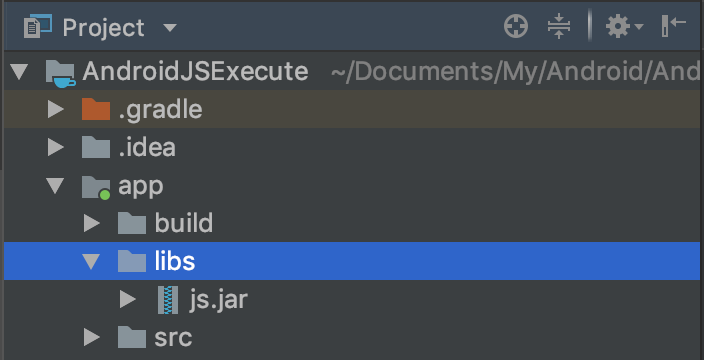Expand the .gradle folder

pyautogui.click(x=56, y=109)
